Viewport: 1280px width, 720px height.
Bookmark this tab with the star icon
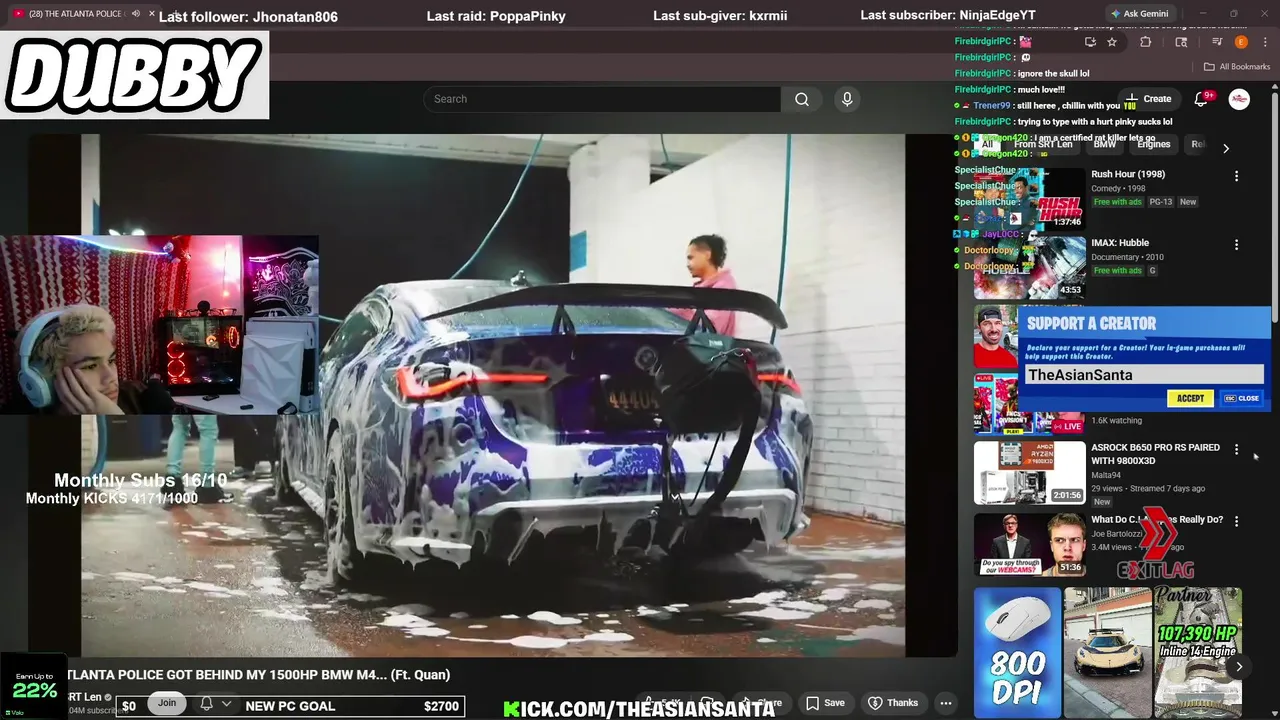pyautogui.click(x=1112, y=42)
